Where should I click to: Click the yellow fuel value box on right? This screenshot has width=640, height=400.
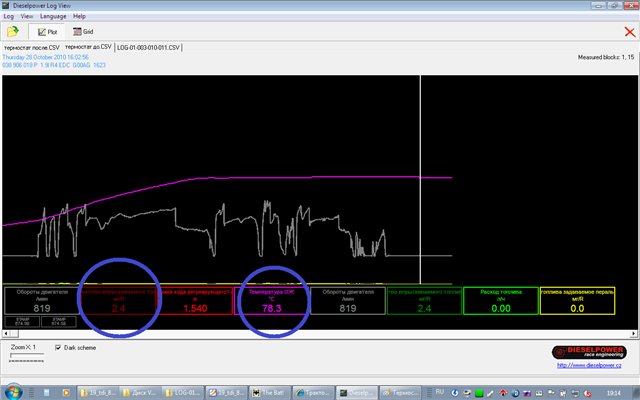(x=576, y=303)
